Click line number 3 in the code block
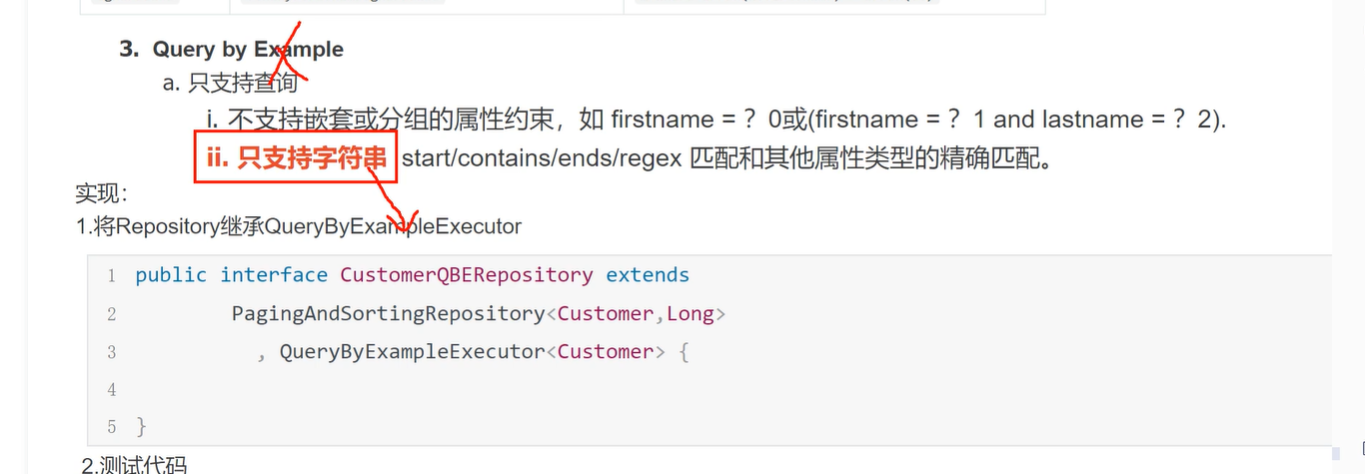This screenshot has height=474, width=1365. (x=112, y=352)
